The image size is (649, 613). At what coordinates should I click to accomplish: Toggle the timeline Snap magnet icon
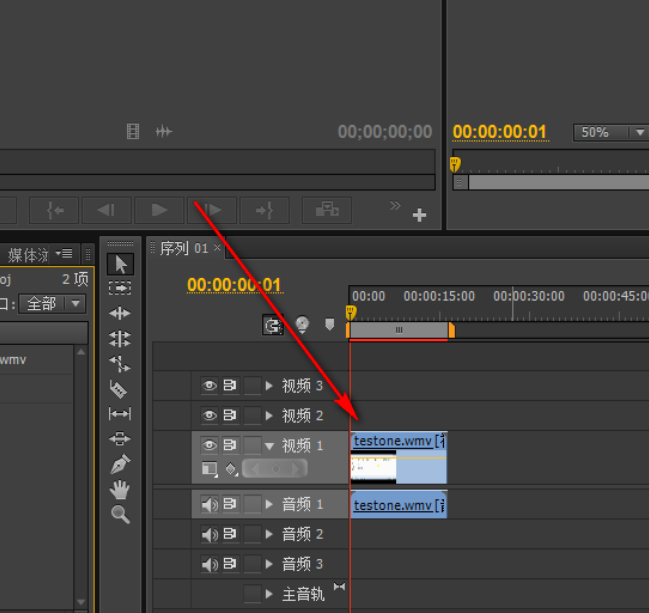272,325
